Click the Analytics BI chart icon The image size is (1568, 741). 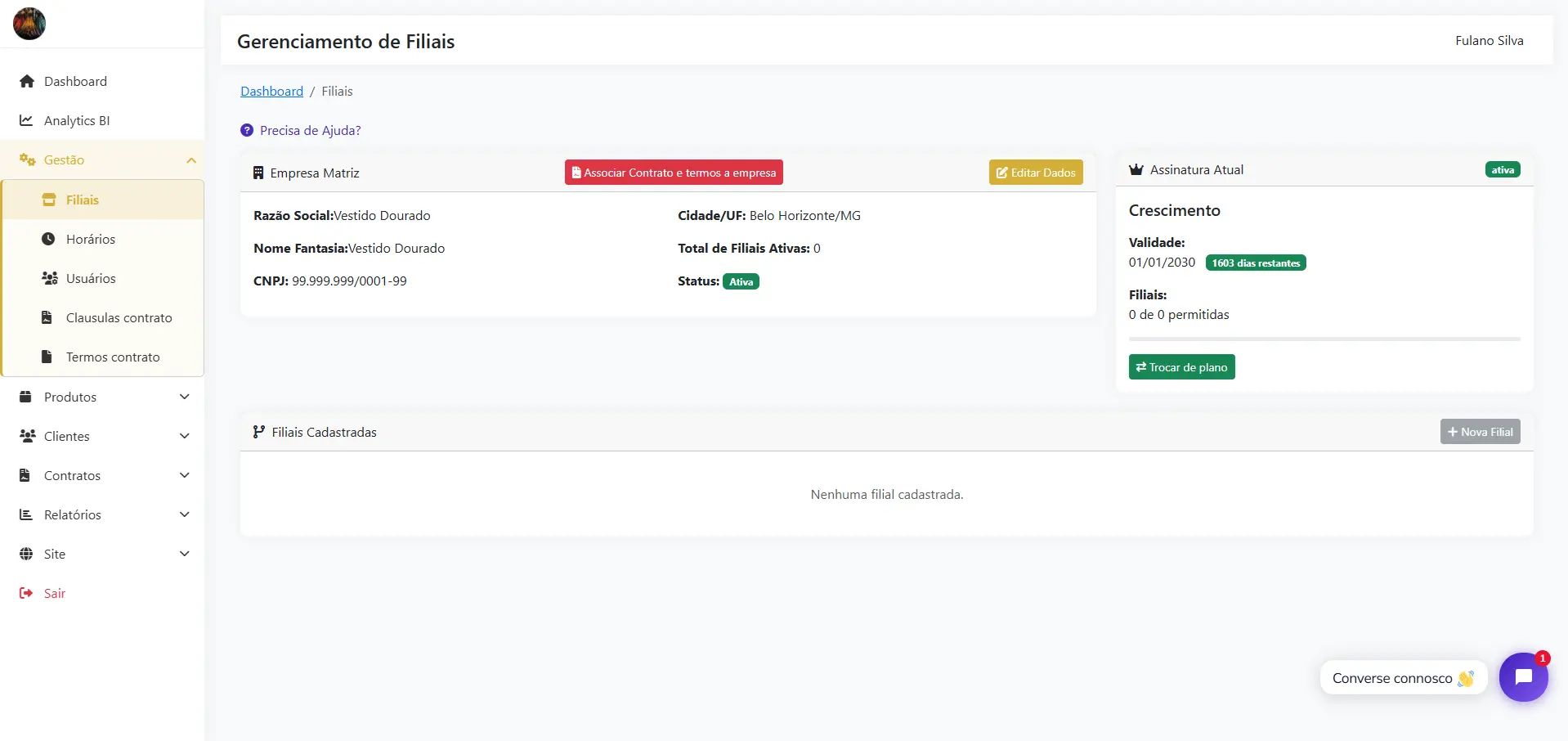coord(26,120)
